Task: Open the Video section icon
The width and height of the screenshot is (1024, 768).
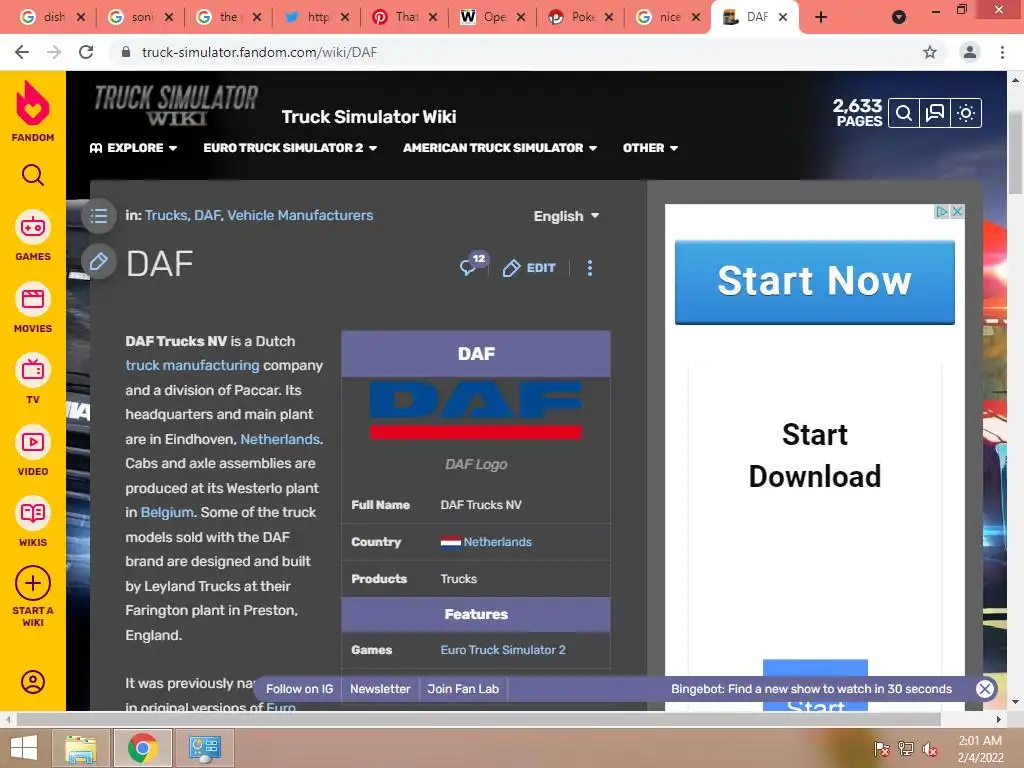Action: point(33,442)
